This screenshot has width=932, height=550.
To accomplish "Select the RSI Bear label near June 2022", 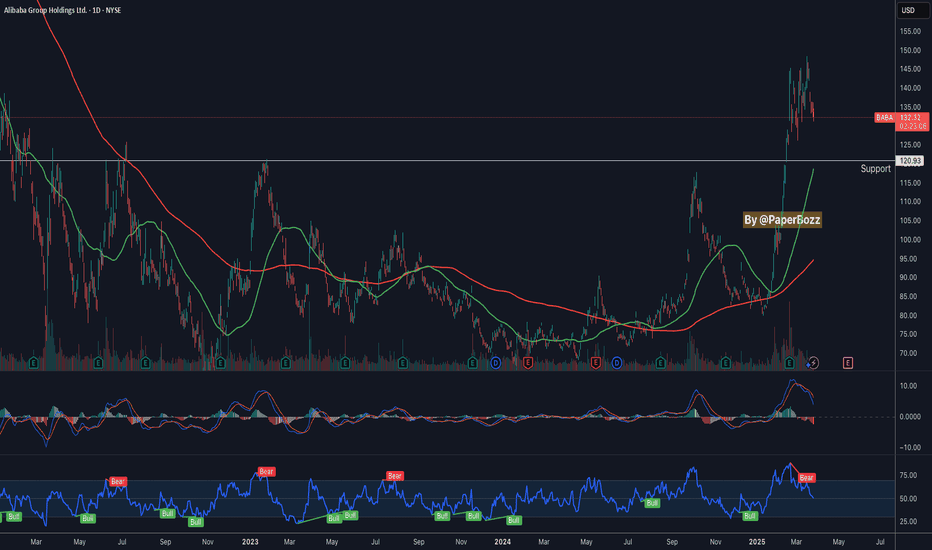I will 118,482.
